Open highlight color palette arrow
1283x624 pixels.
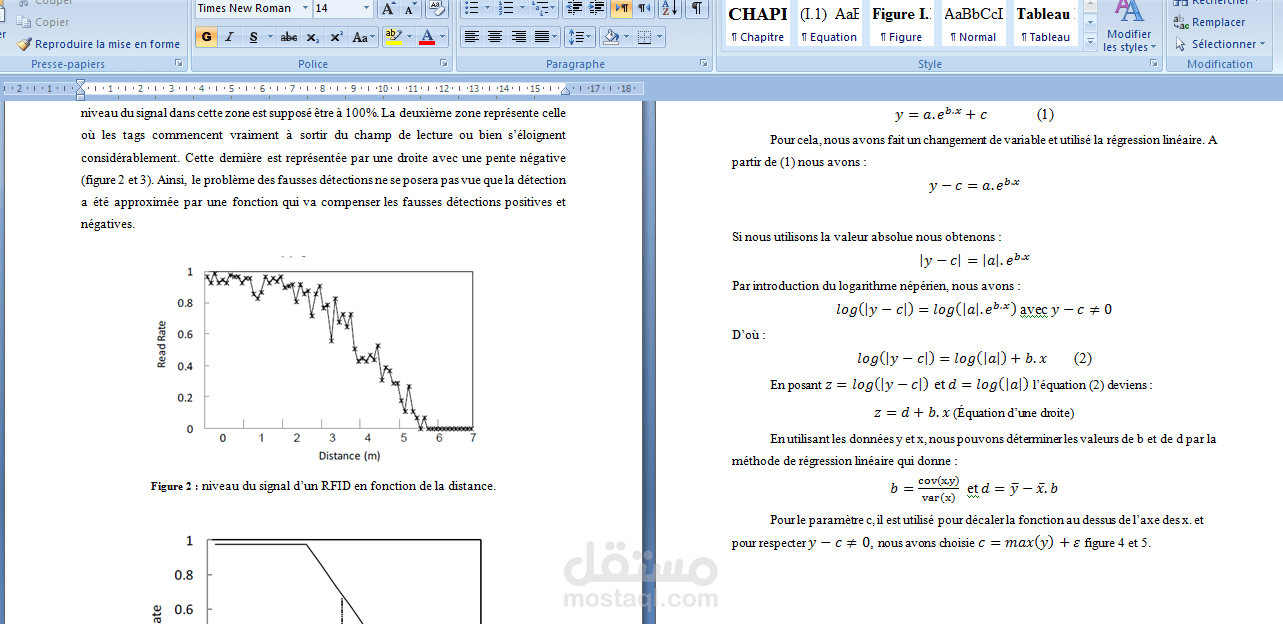pyautogui.click(x=408, y=37)
